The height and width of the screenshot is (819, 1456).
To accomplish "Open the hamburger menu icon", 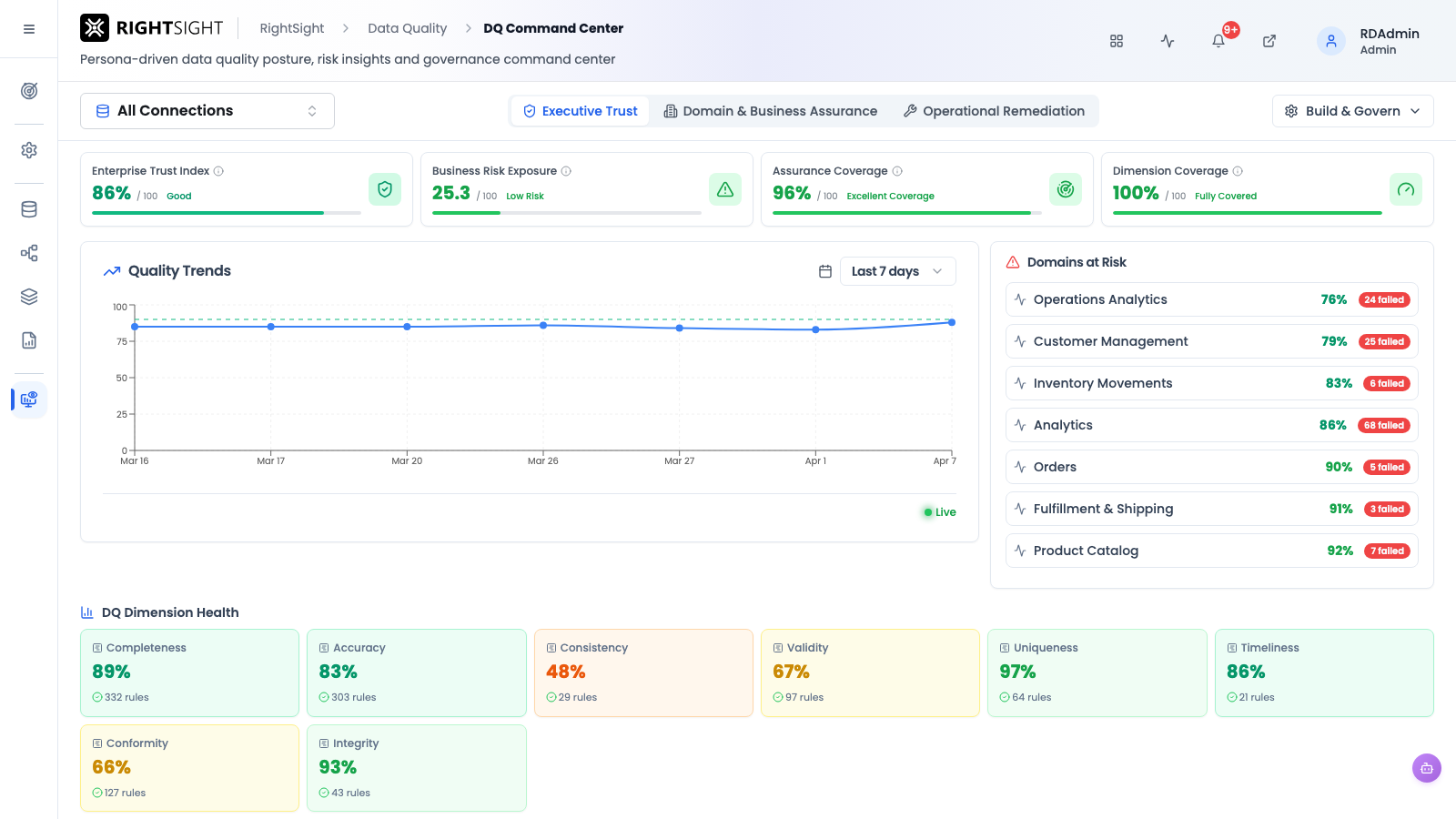I will 29,29.
